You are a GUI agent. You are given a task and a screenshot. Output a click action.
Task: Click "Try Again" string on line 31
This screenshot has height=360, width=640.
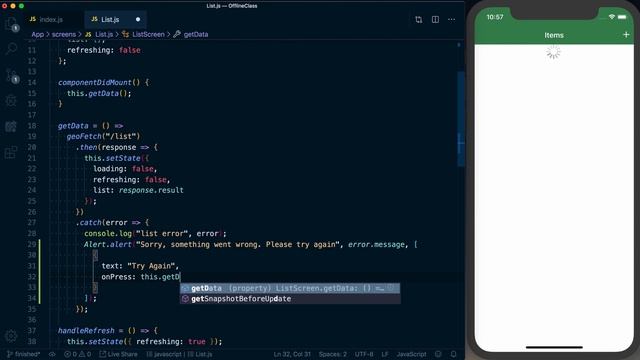151,266
